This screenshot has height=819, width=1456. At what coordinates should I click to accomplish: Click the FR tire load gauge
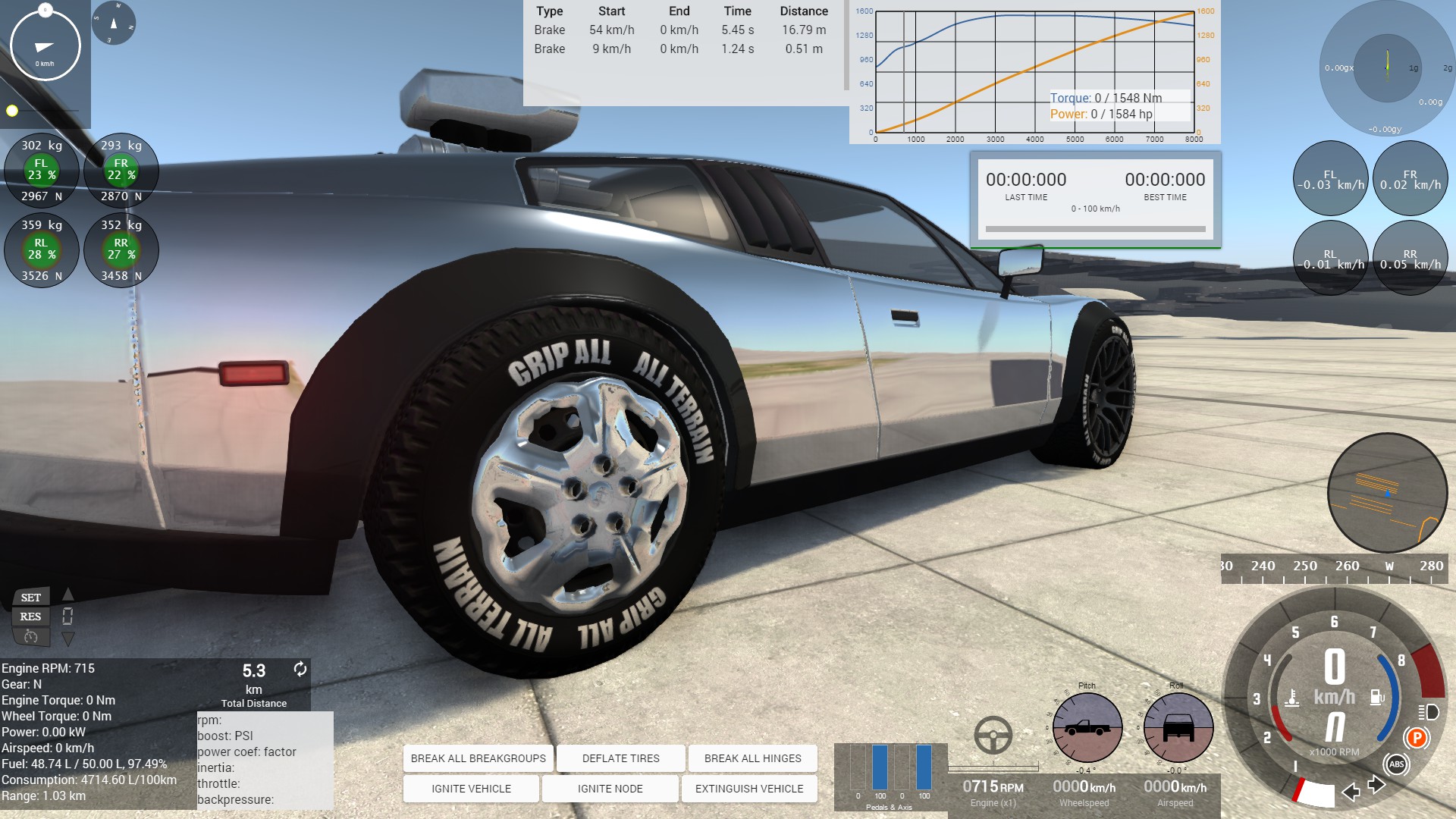coord(121,170)
